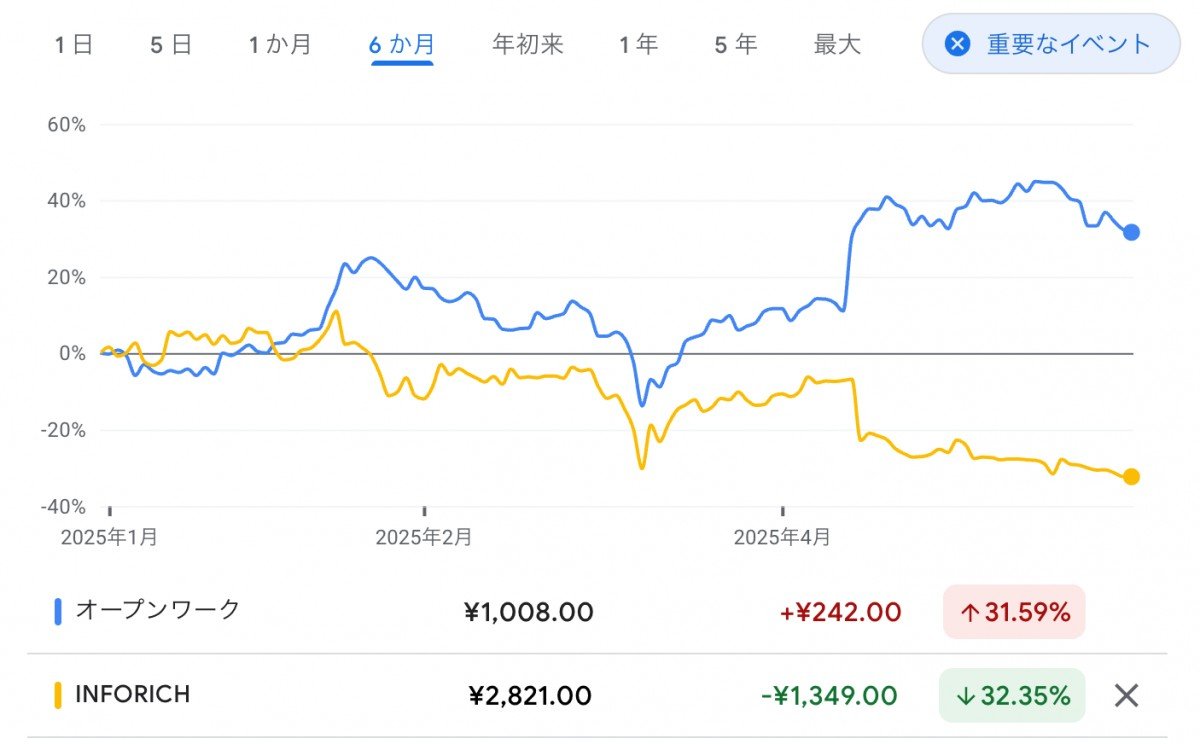Click the yellow endpoint dot on chart
1200x744 pixels.
pyautogui.click(x=1131, y=477)
